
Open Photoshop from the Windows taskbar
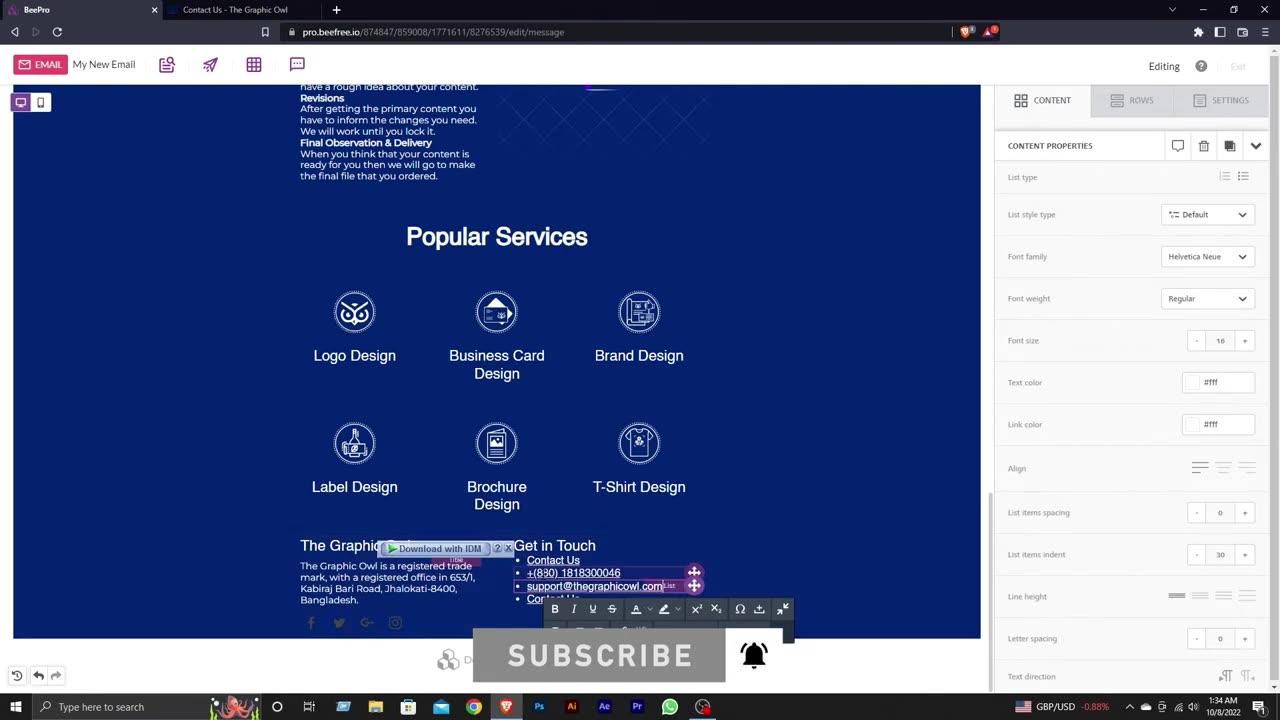pyautogui.click(x=539, y=707)
